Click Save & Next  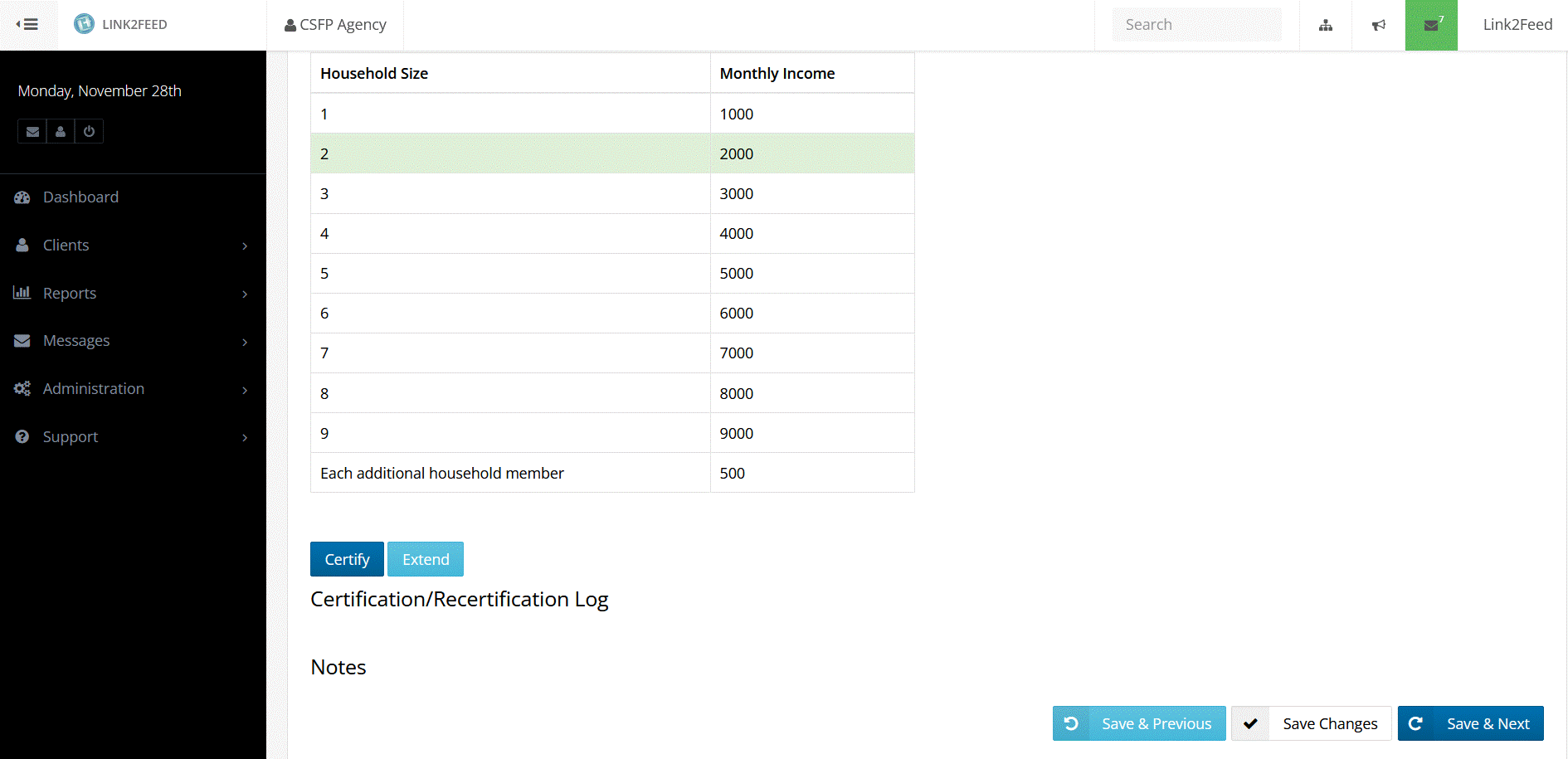pyautogui.click(x=1470, y=723)
